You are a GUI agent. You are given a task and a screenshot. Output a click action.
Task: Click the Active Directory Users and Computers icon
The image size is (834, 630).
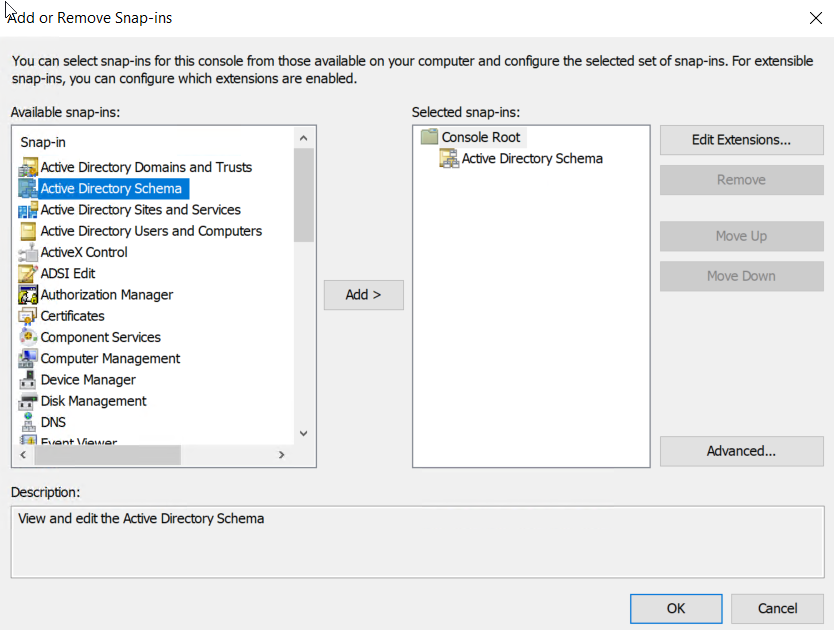pos(28,231)
